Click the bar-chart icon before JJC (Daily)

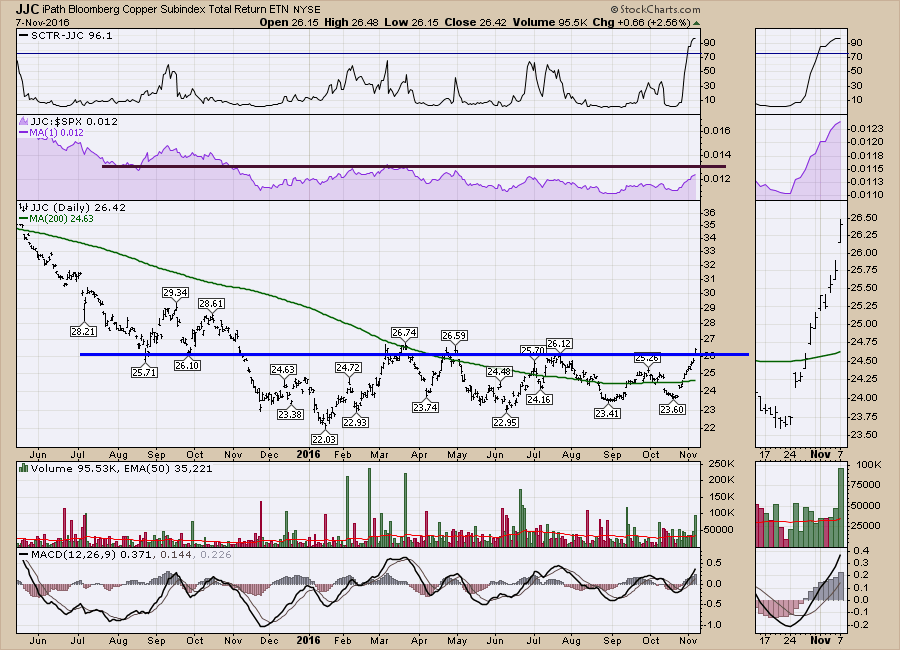click(23, 207)
